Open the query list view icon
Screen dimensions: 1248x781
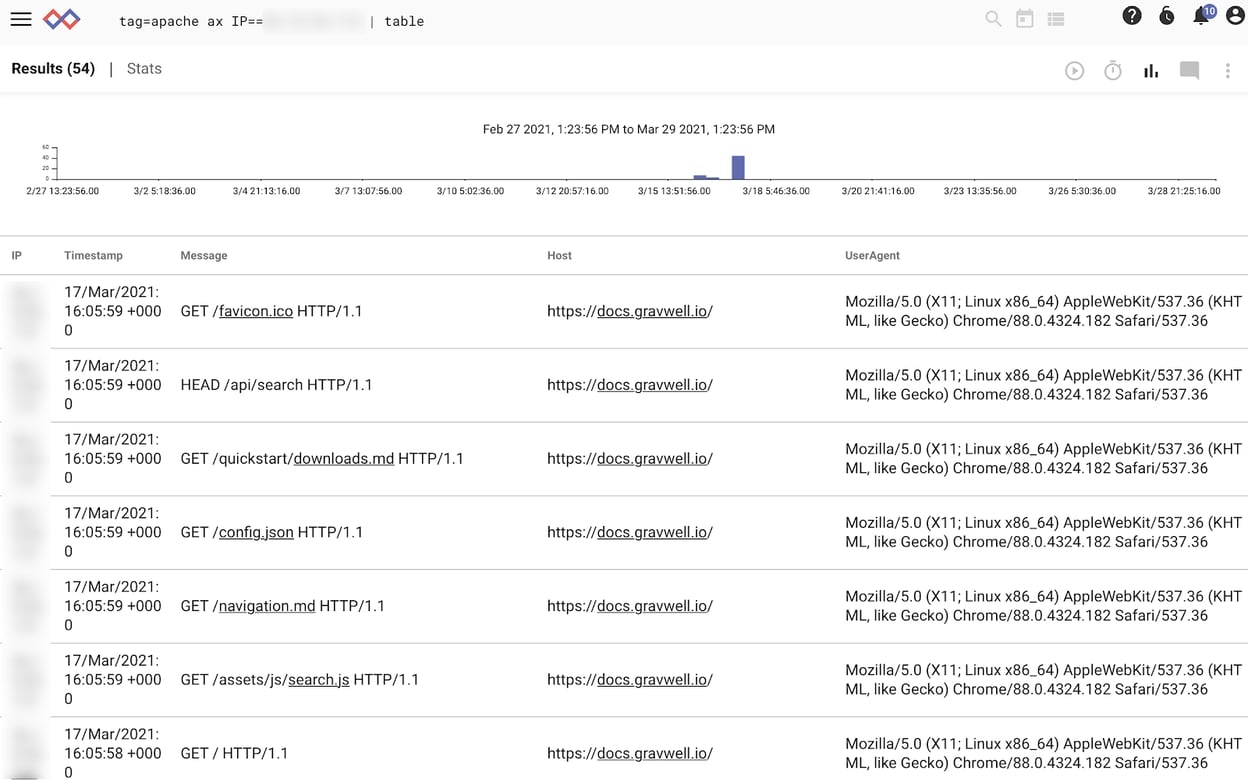[x=1056, y=18]
